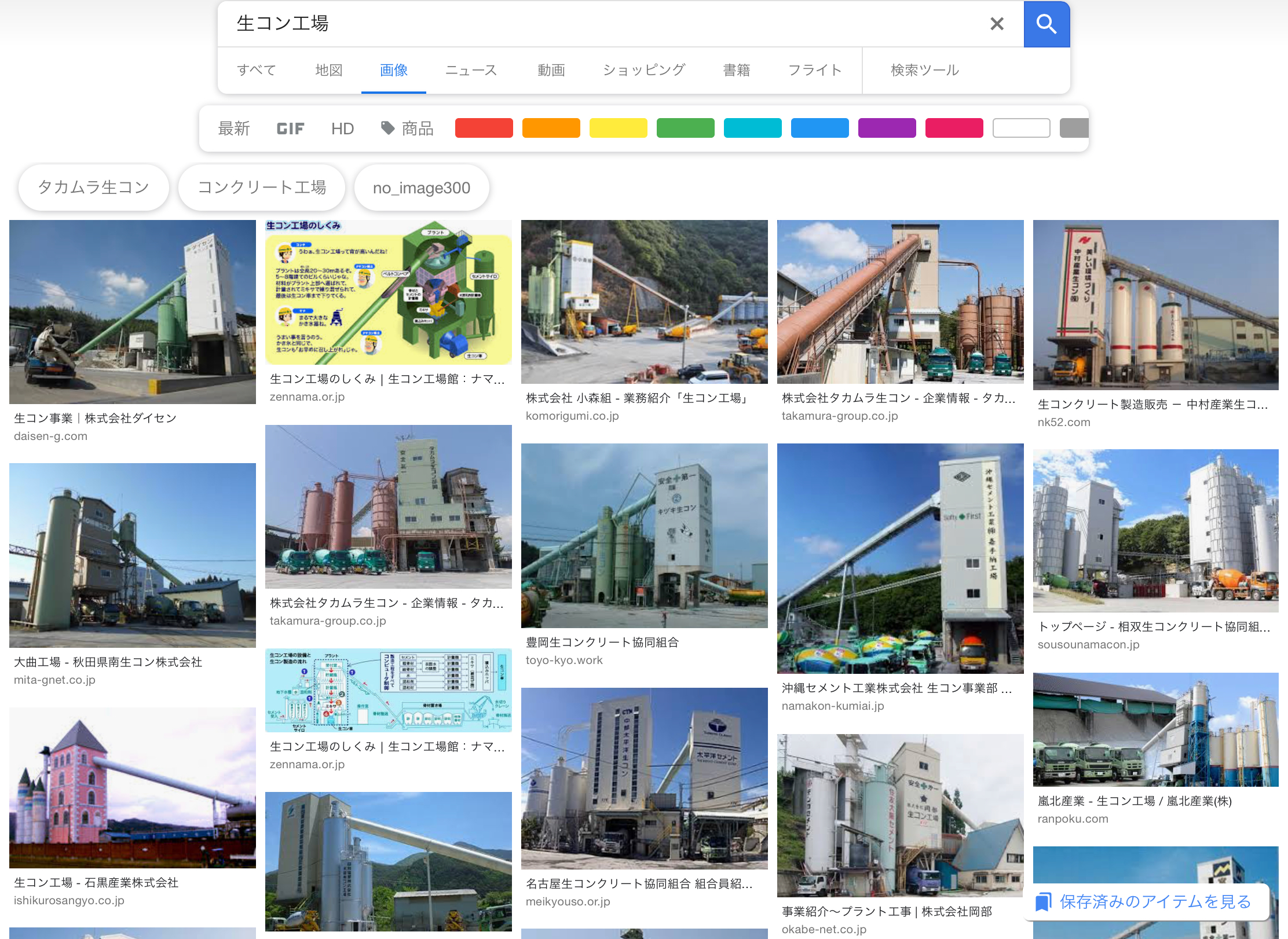Open the 名古屋生コンクリート協同組合 thumbnail
1288x939 pixels.
click(645, 779)
